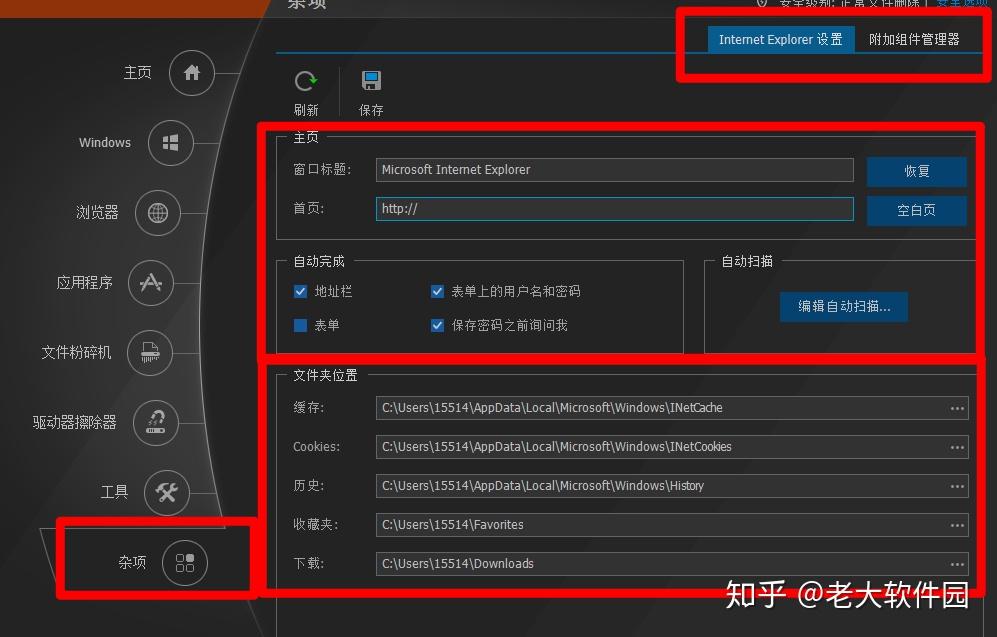This screenshot has width=997, height=637.
Task: Browse for the 下载 downloads folder path
Action: point(958,565)
